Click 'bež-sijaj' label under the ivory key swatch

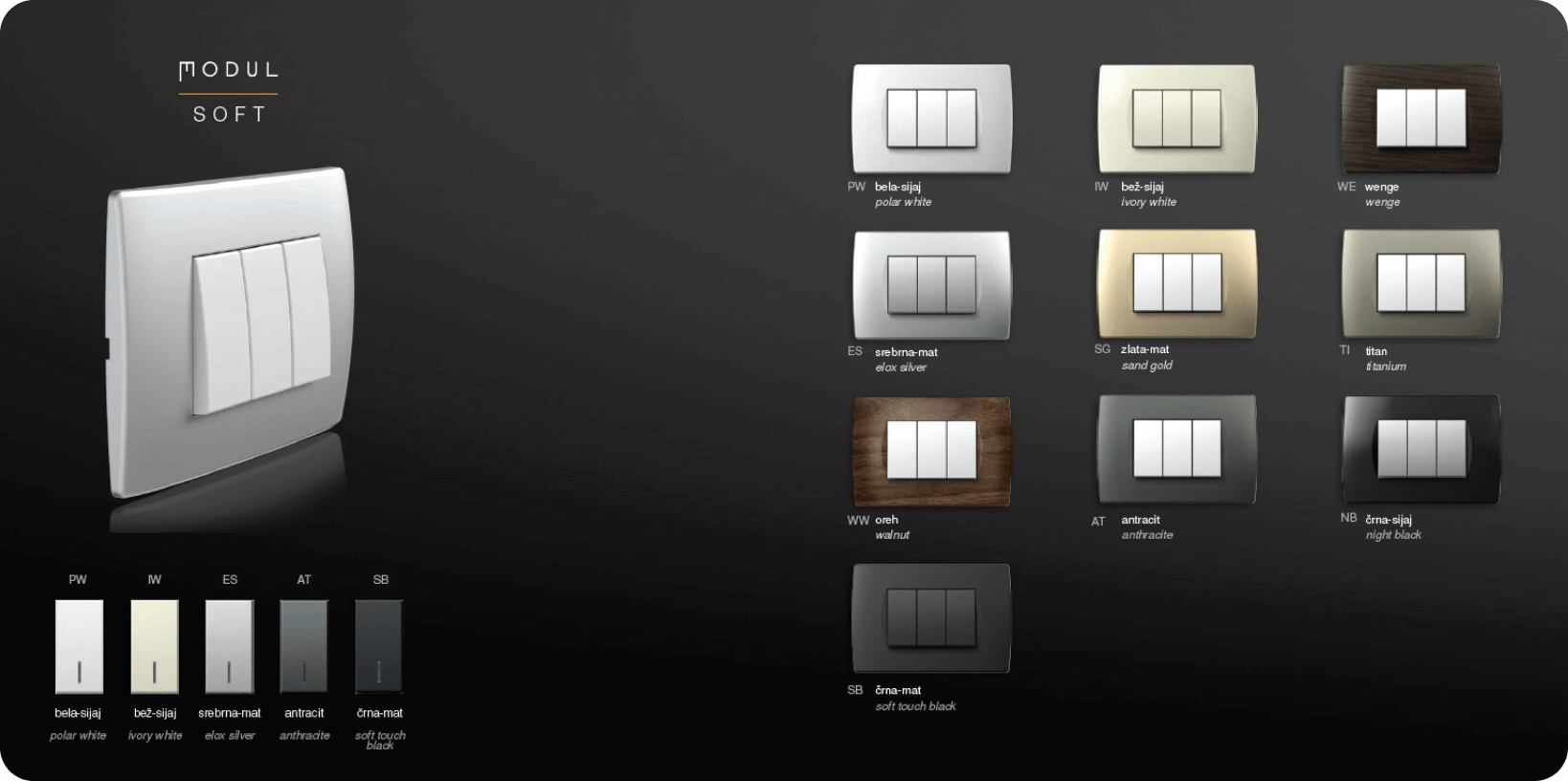[154, 713]
